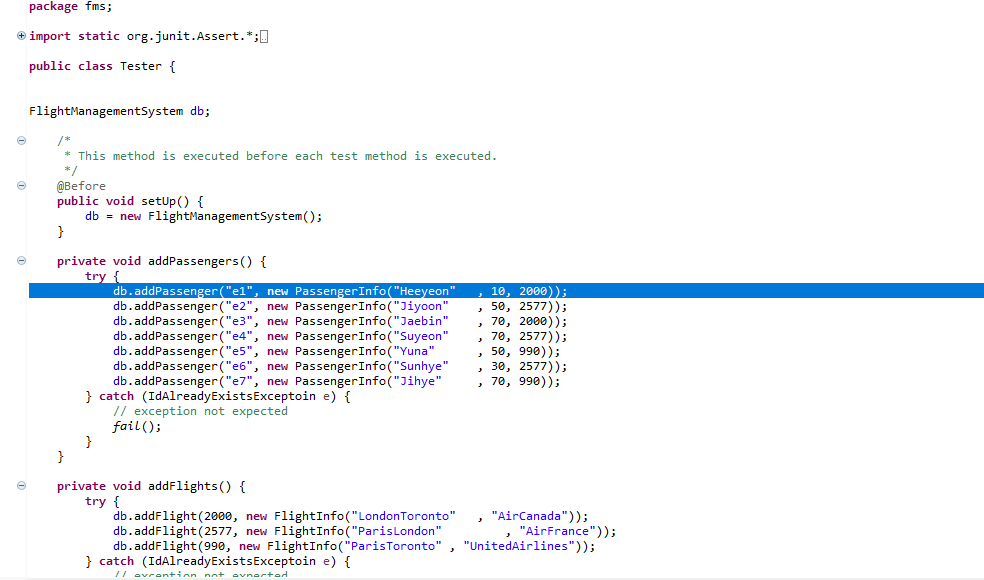Click the @Before annotation
984x580 pixels.
click(81, 185)
